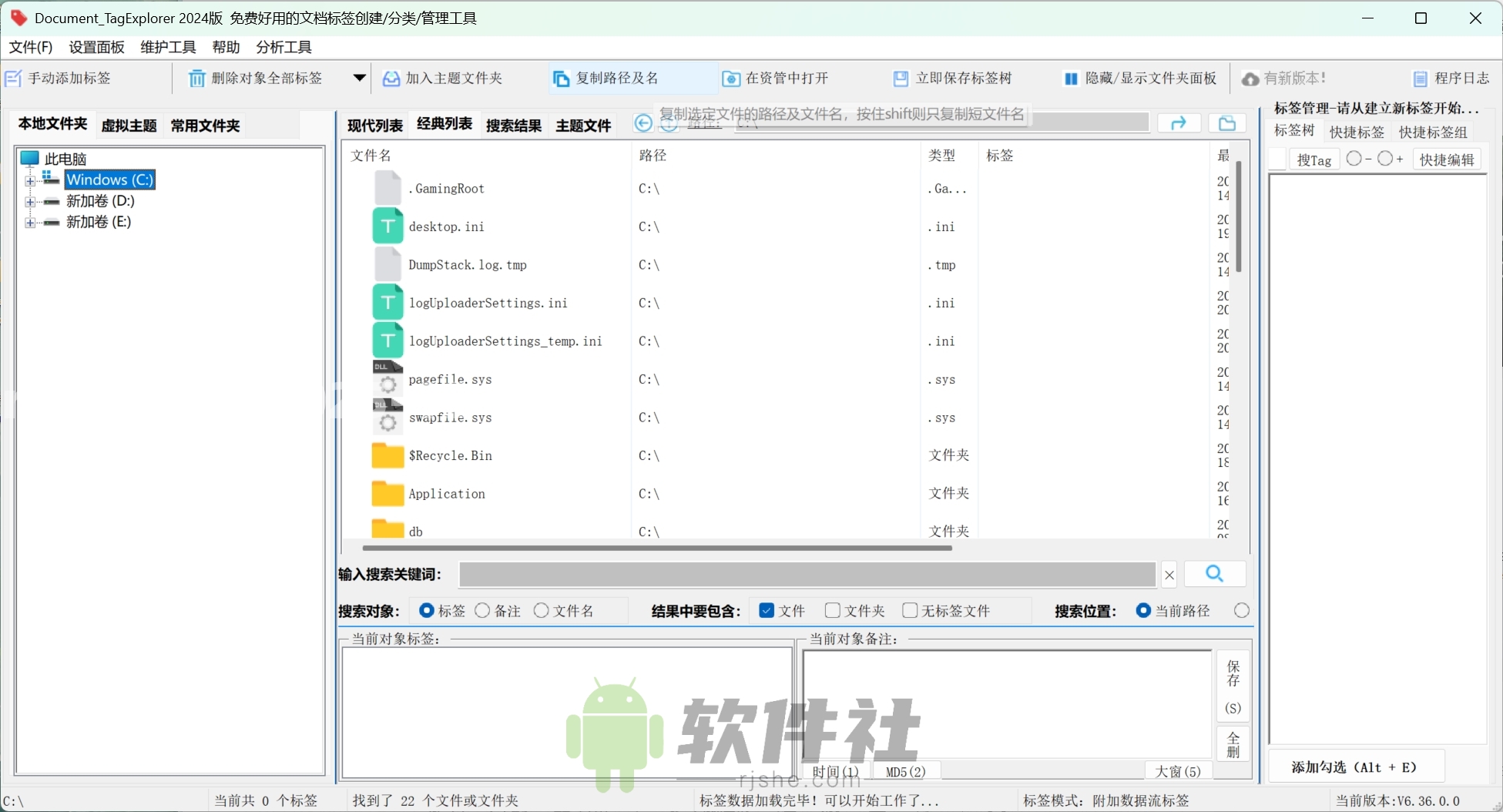
Task: Click the 立即保存标签树 save icon
Action: (x=901, y=78)
